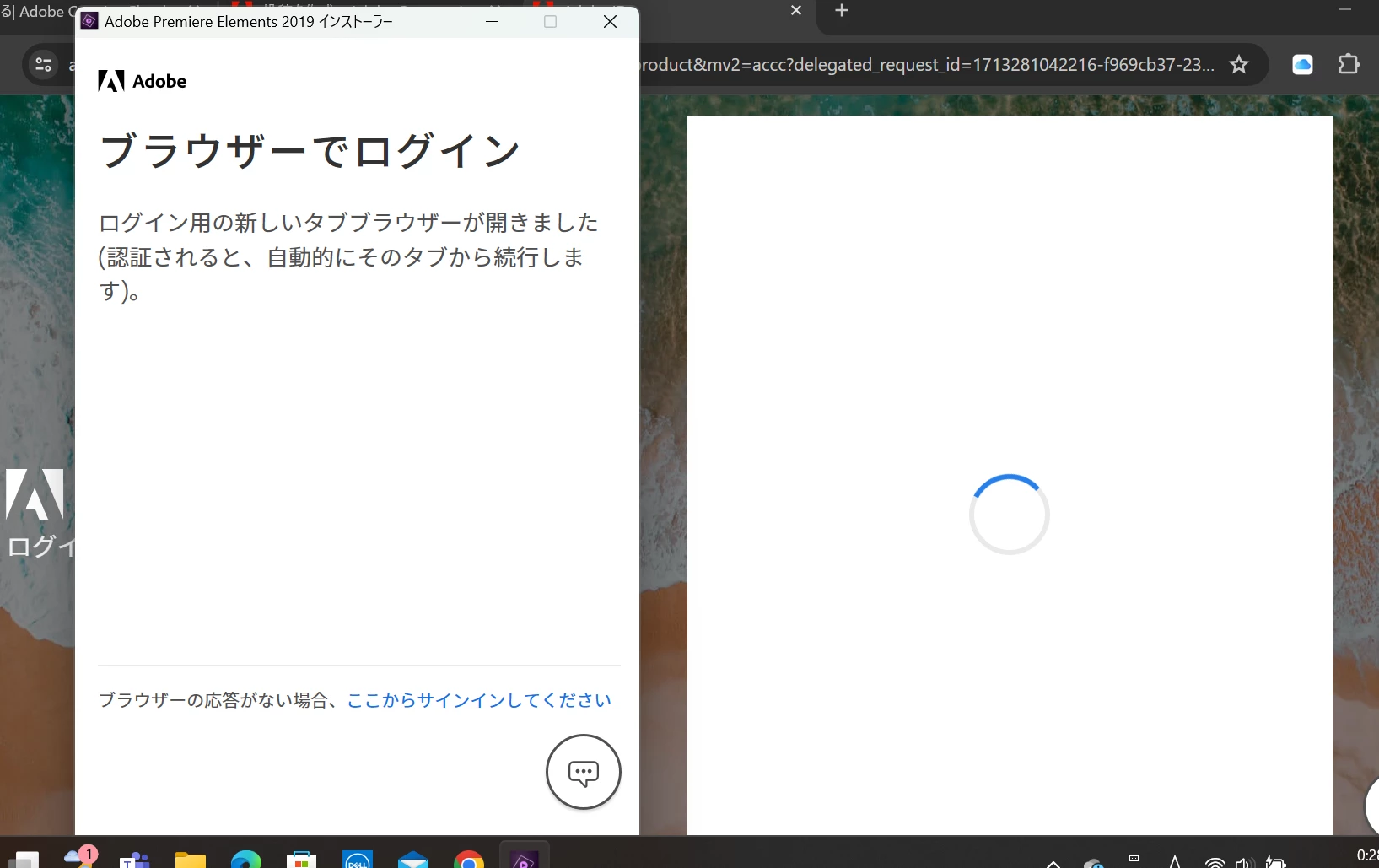The image size is (1379, 868).
Task: Click the site information icon in the address bar
Action: point(44,64)
